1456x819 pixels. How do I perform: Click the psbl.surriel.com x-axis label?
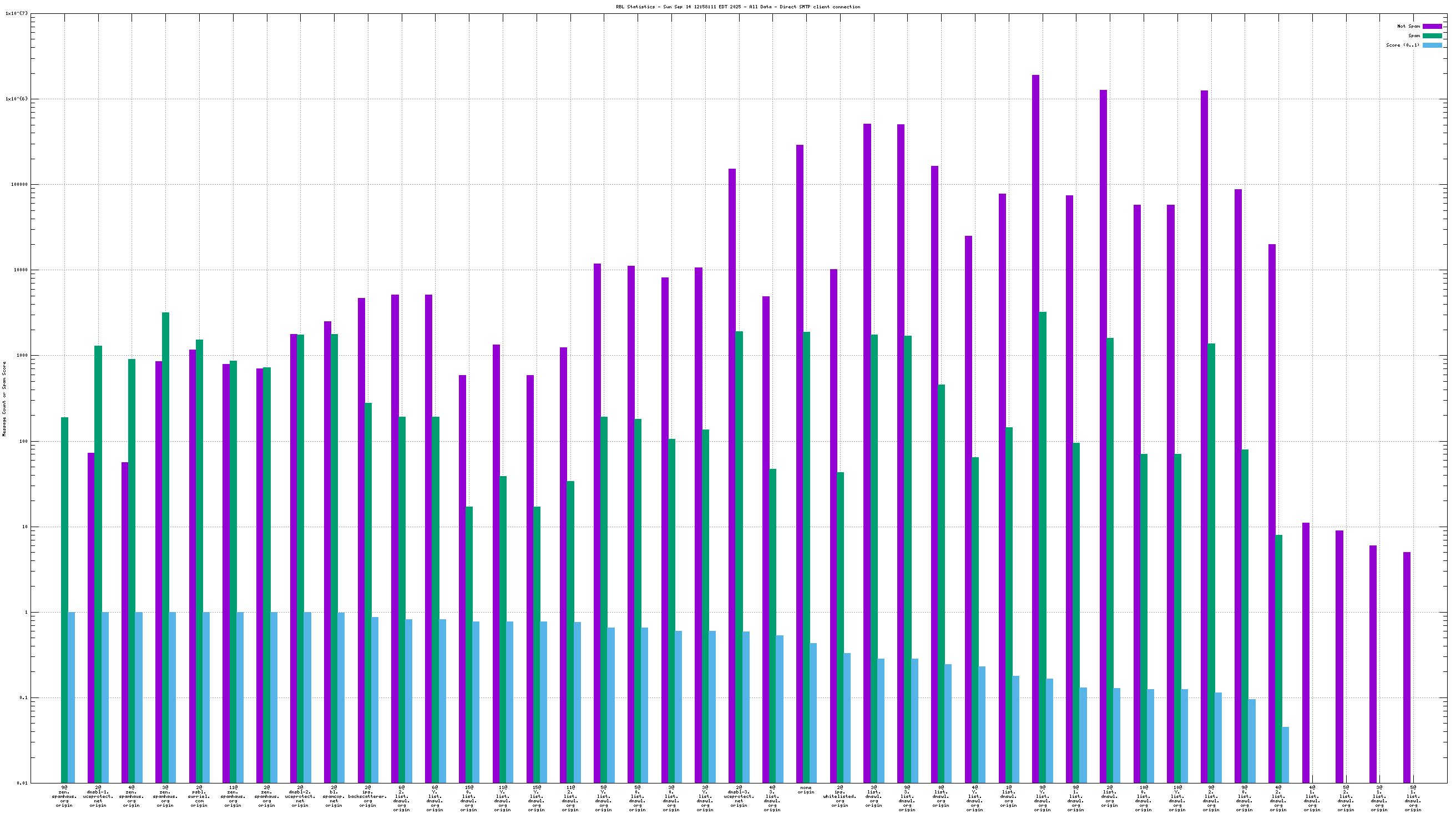pos(199,796)
